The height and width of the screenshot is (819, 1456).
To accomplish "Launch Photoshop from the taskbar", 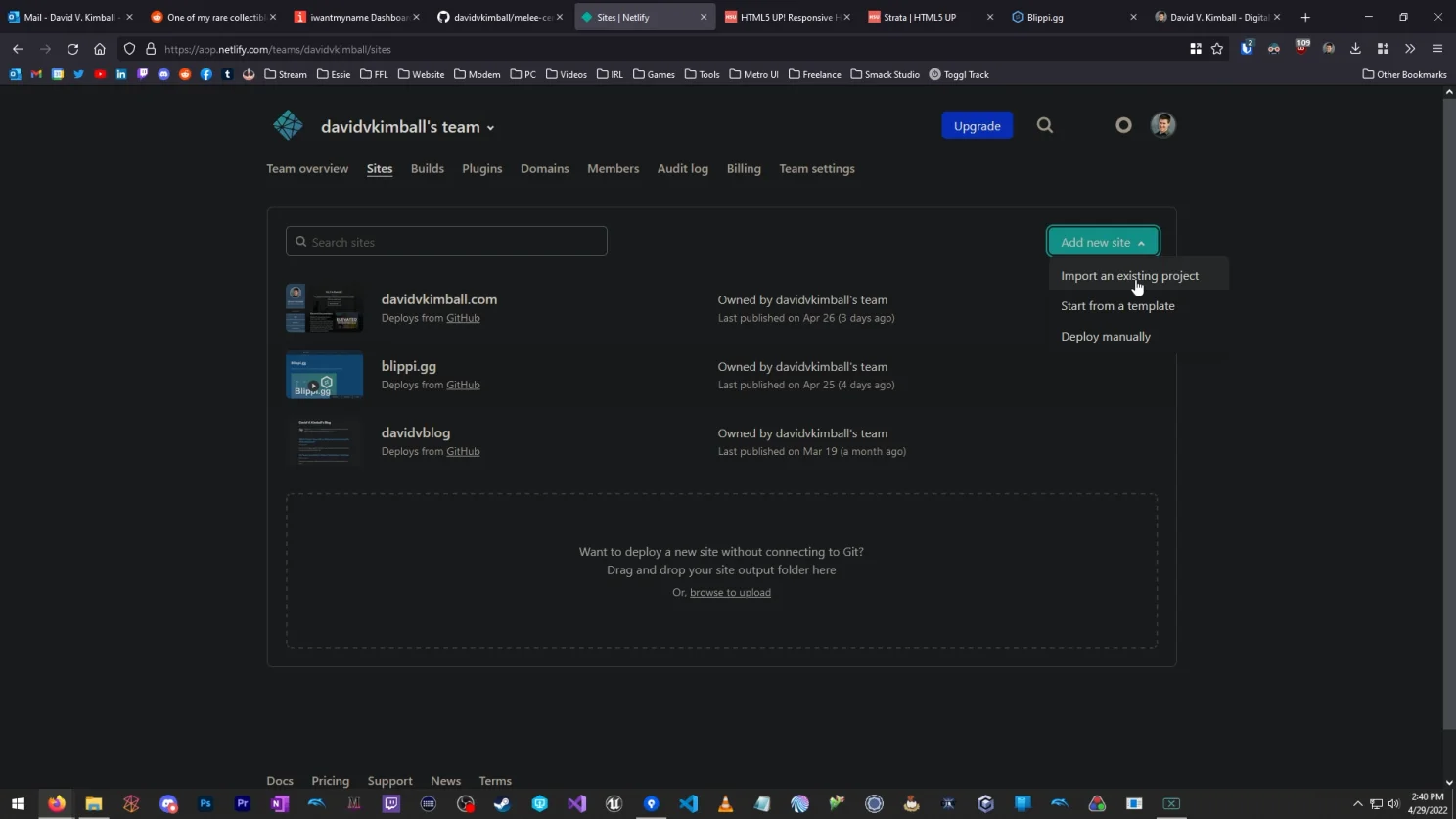I will (205, 804).
